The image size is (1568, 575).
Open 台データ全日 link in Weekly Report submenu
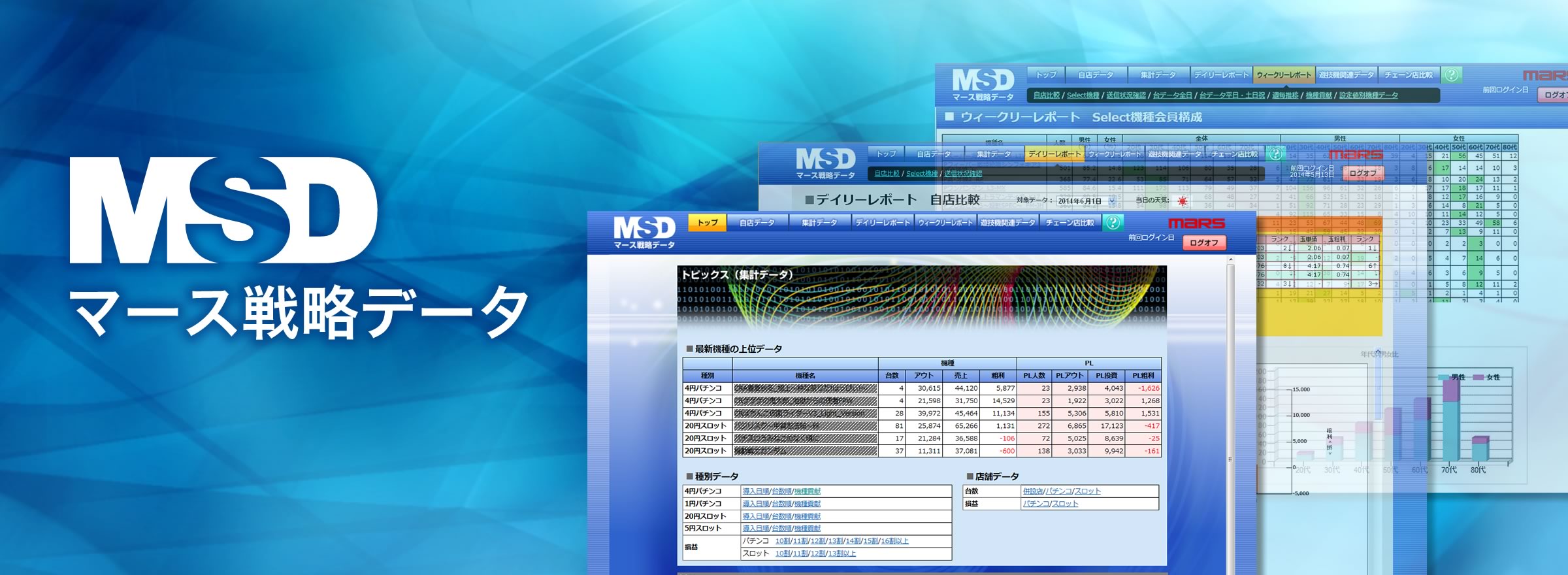pyautogui.click(x=1172, y=95)
